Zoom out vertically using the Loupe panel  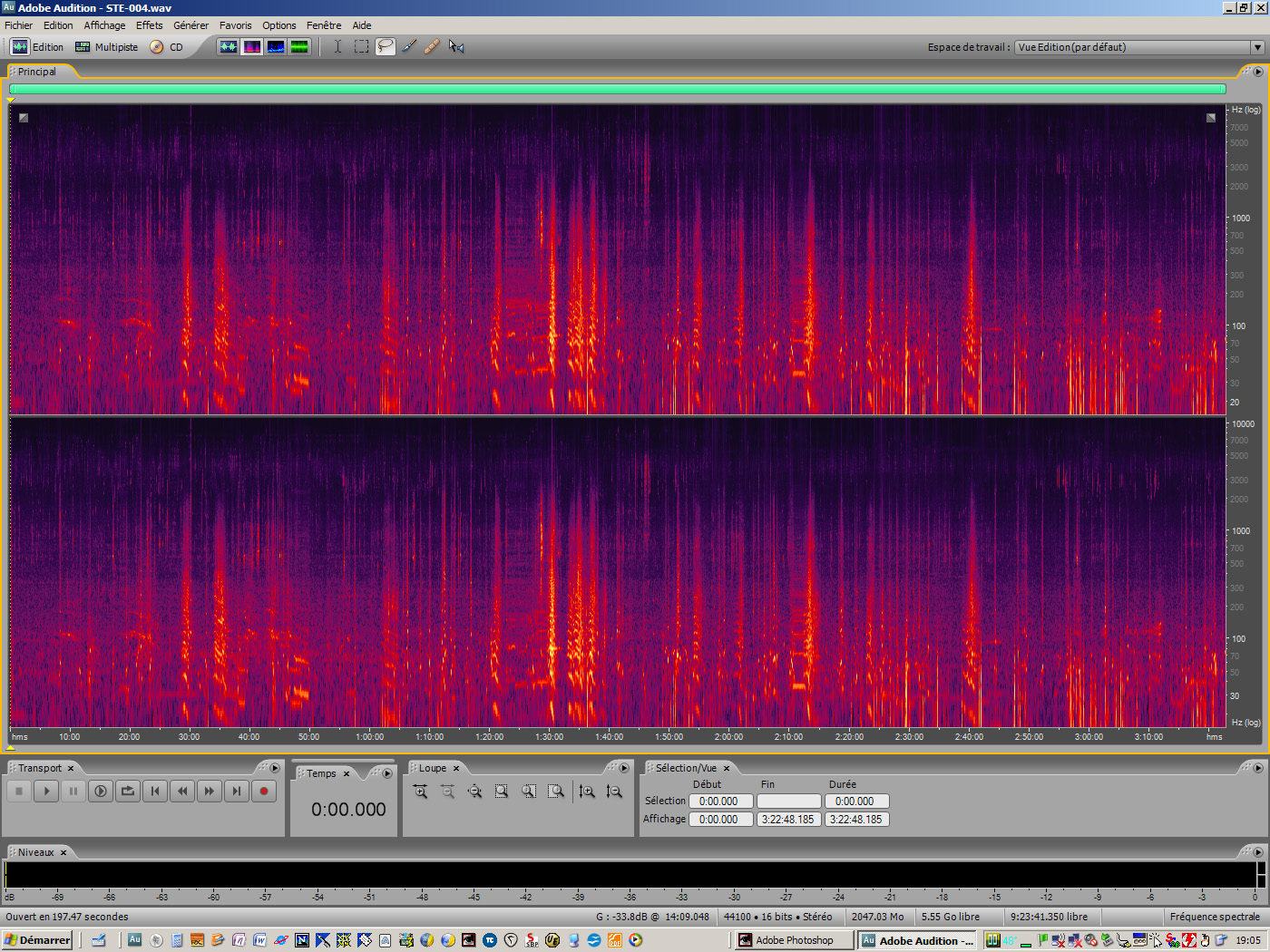(x=614, y=792)
